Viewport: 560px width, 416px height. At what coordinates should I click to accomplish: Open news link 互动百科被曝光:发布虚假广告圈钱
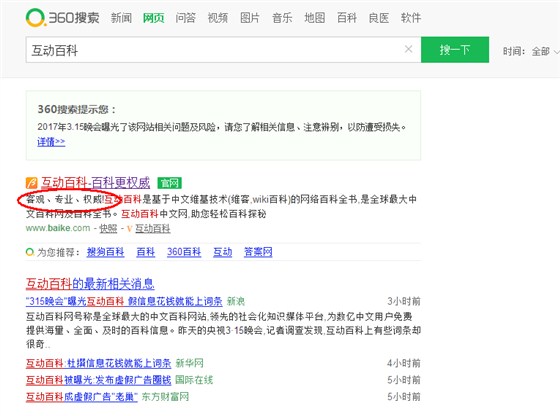click(x=99, y=380)
